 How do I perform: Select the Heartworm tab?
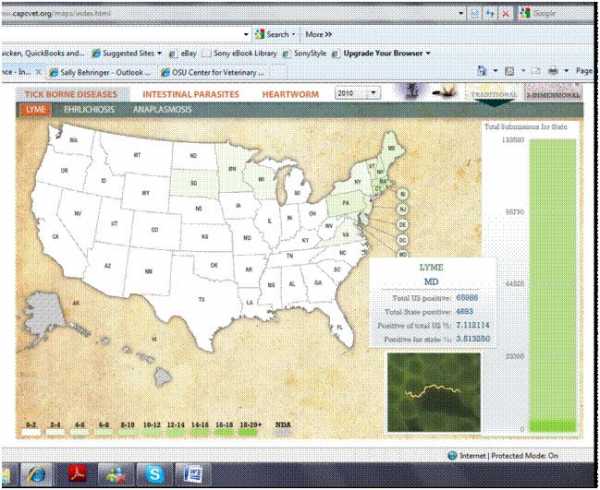(x=292, y=93)
